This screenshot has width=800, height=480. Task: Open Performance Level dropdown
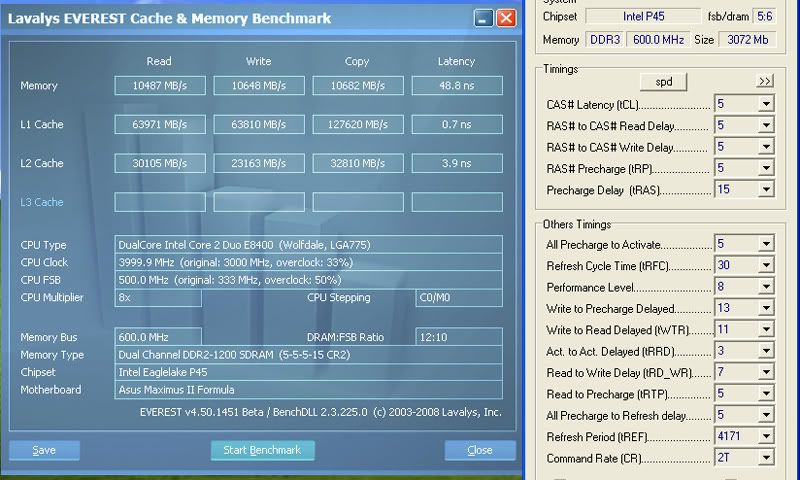click(x=766, y=287)
